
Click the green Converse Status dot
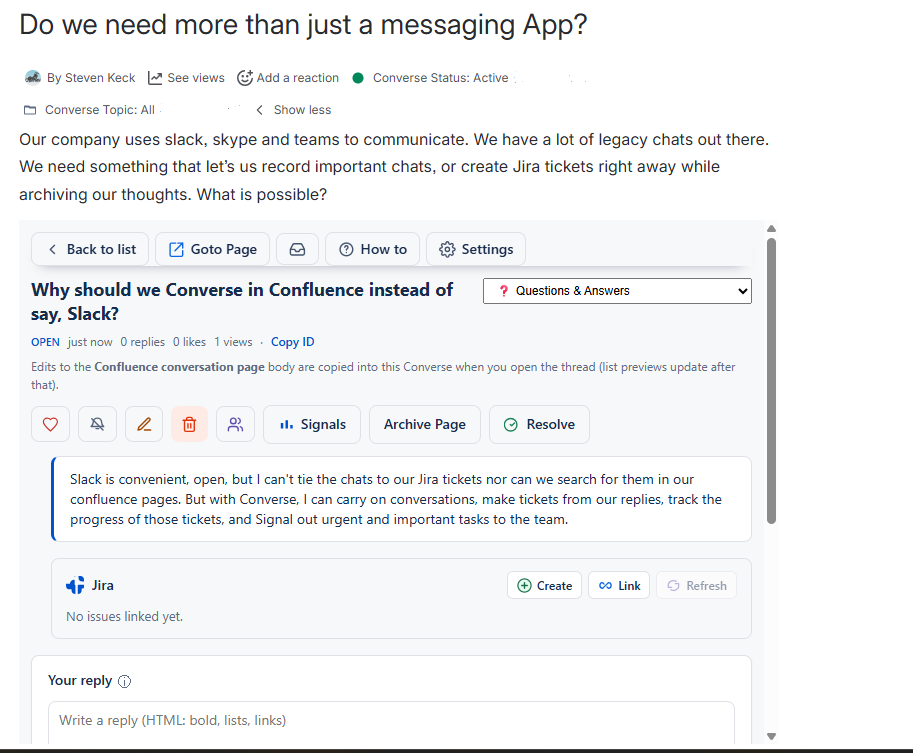358,78
